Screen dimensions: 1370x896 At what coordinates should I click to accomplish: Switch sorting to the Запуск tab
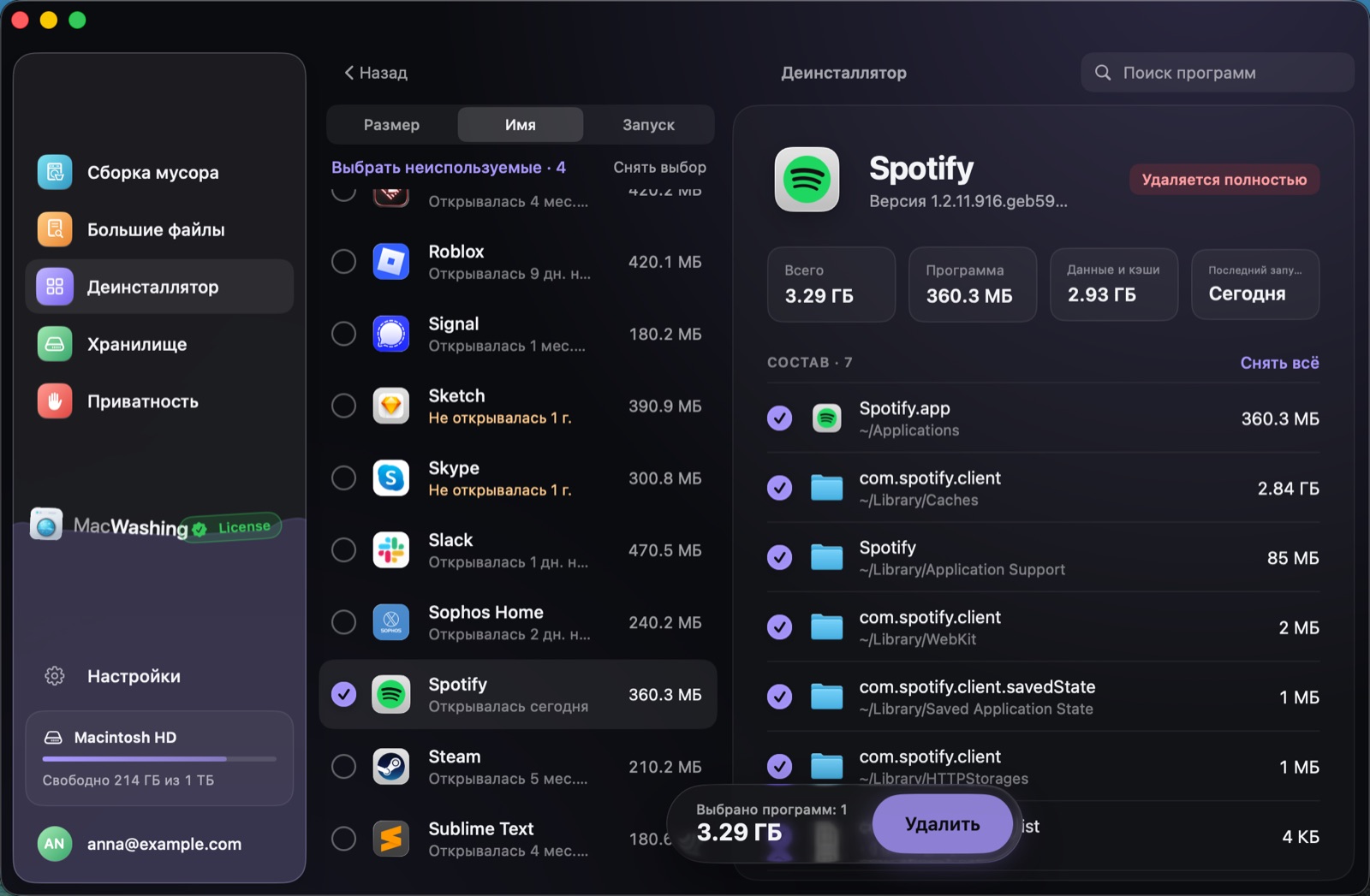point(648,125)
